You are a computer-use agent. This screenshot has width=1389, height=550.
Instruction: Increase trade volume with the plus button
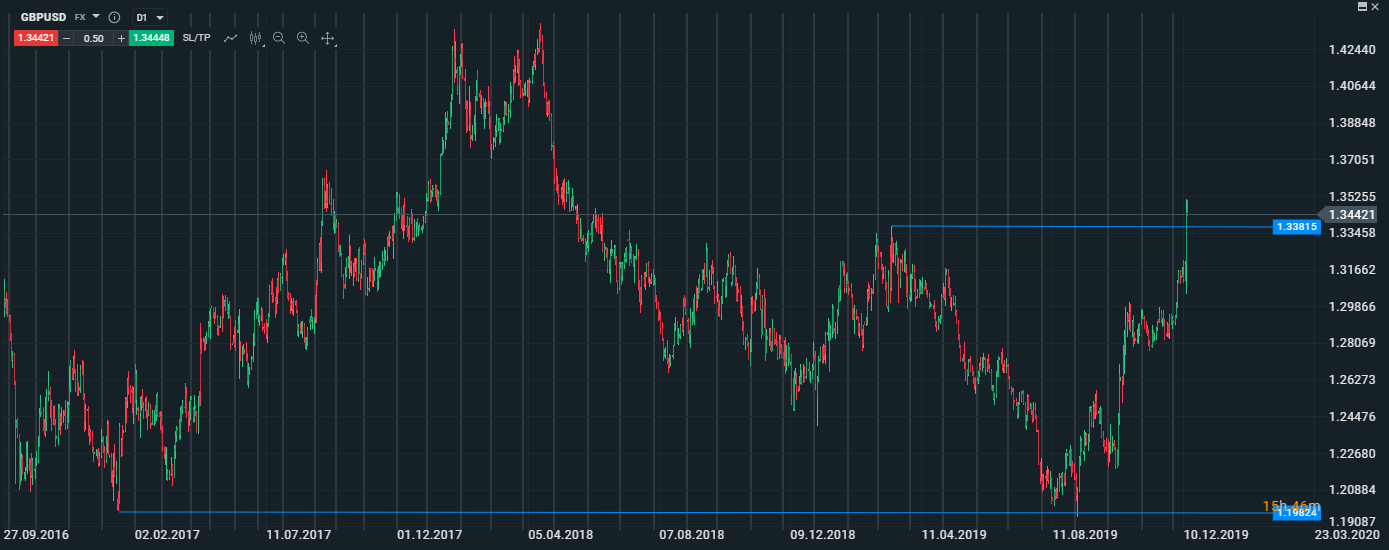pyautogui.click(x=121, y=38)
